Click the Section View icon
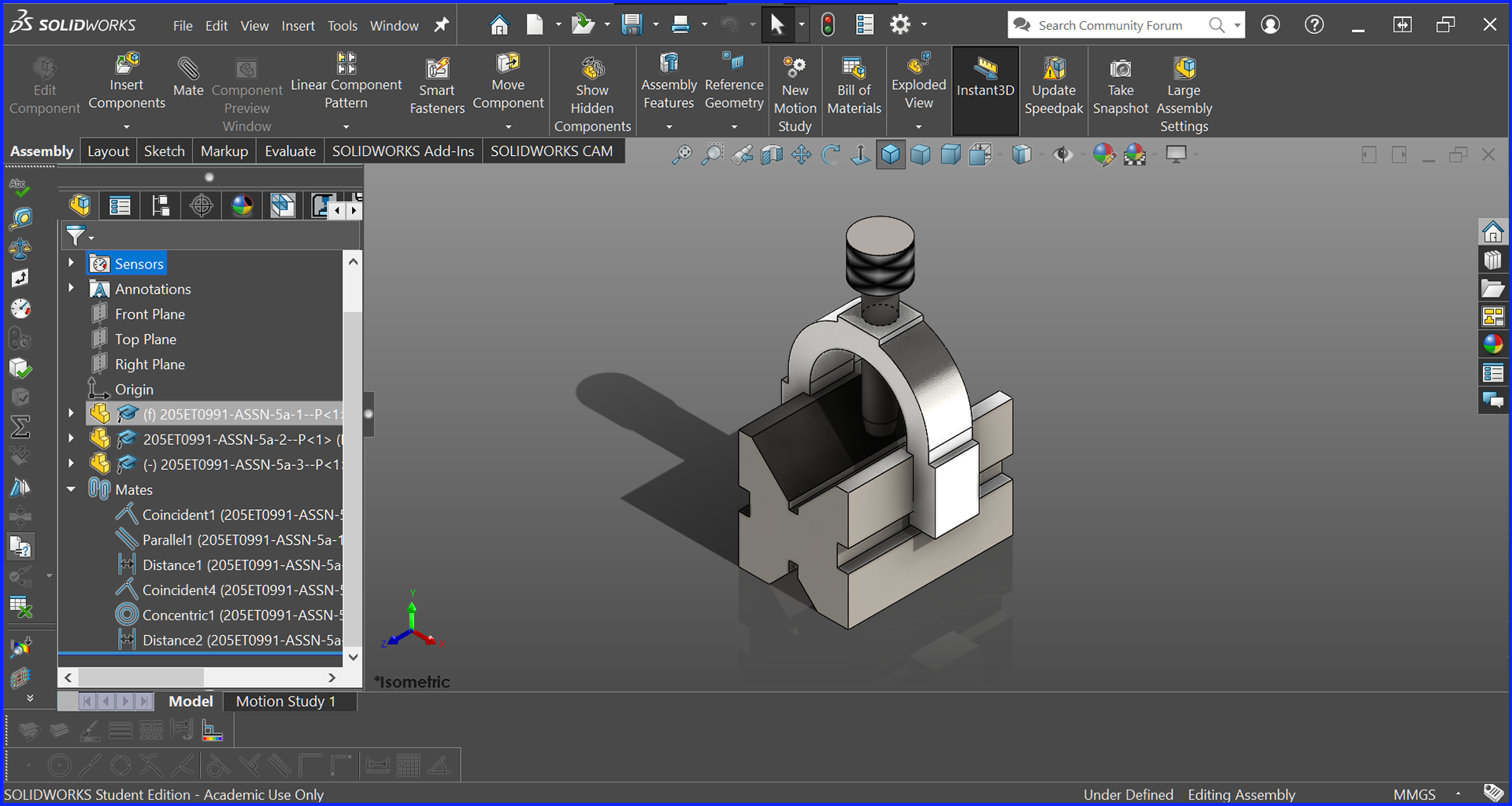1512x806 pixels. pos(772,154)
